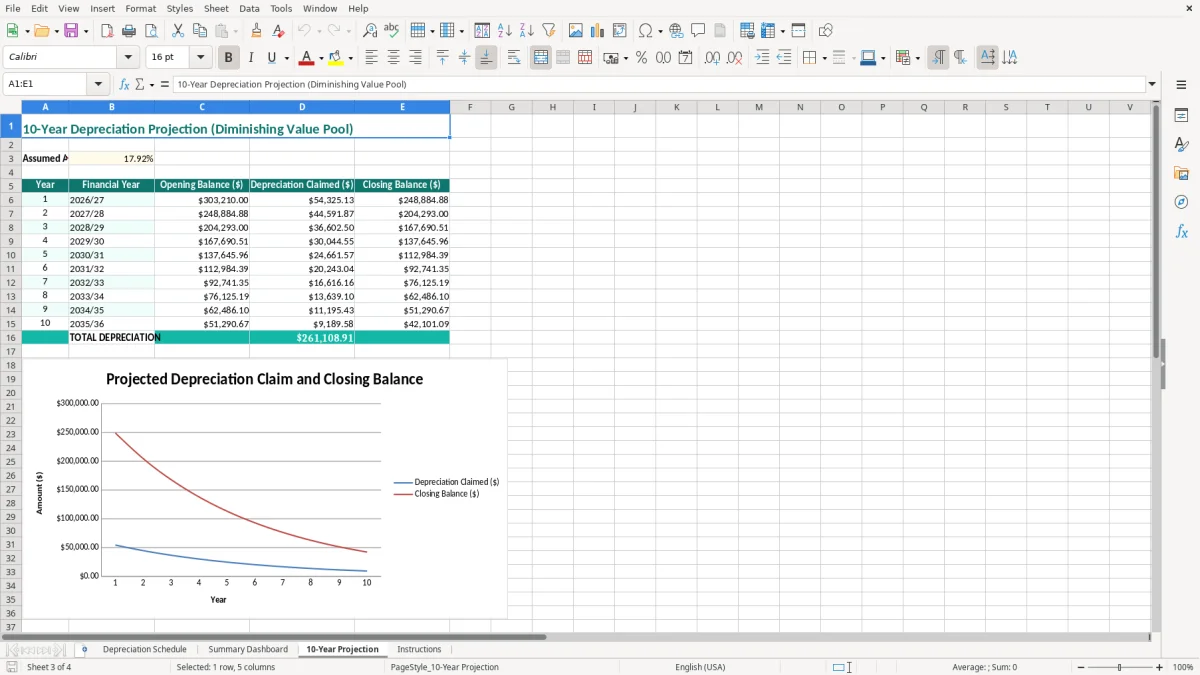Screen dimensions: 1200x675
Task: Click the Select Function sigma button
Action: pos(140,85)
